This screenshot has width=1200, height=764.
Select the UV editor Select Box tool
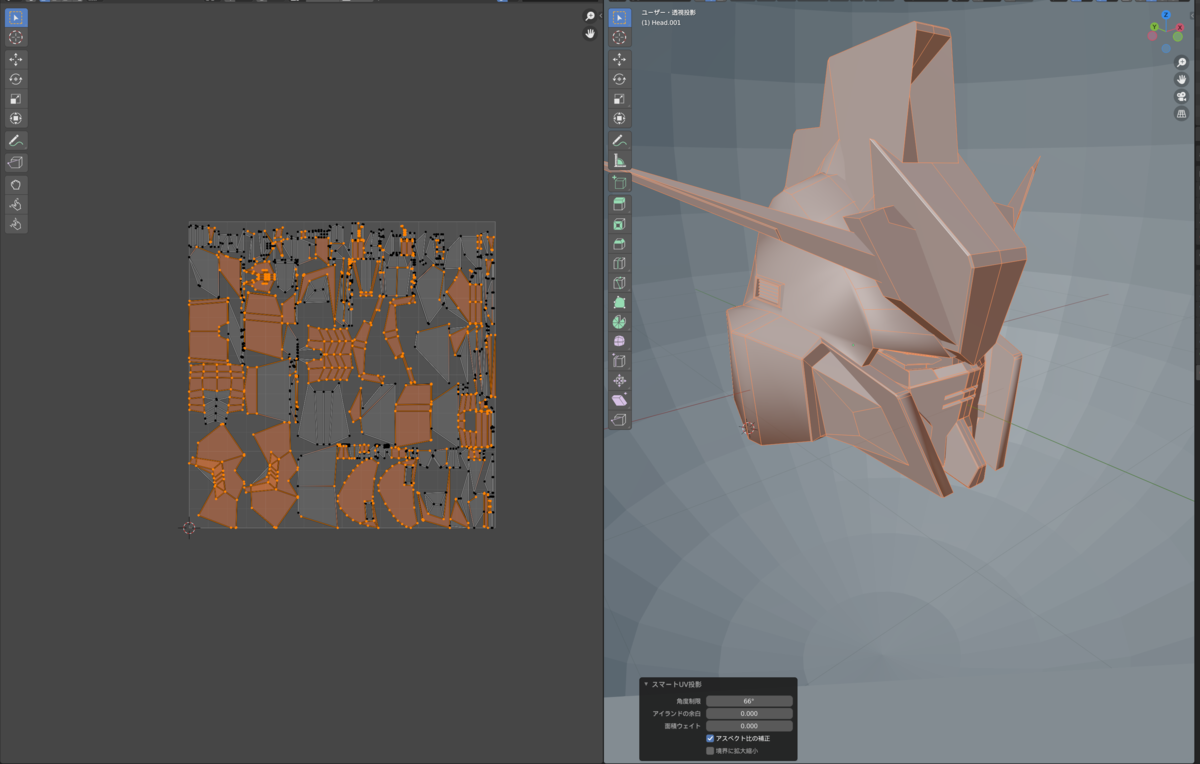point(16,17)
